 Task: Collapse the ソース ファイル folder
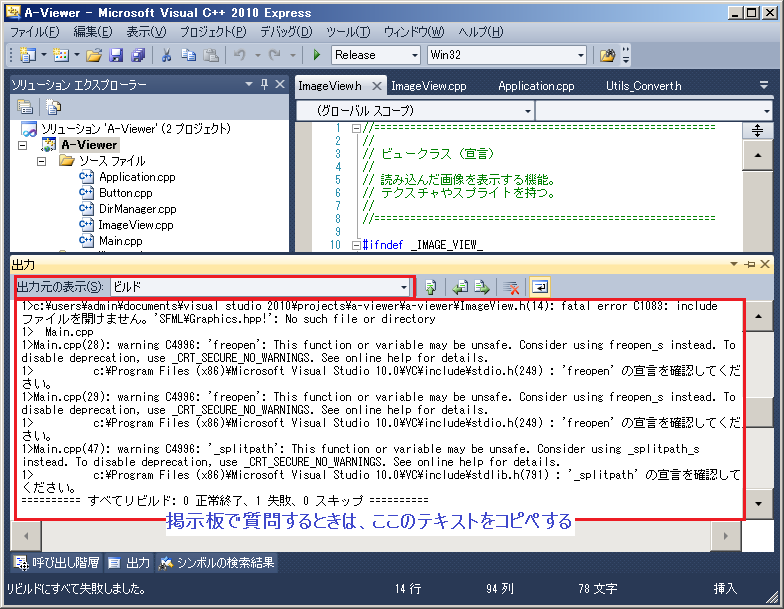[42, 162]
